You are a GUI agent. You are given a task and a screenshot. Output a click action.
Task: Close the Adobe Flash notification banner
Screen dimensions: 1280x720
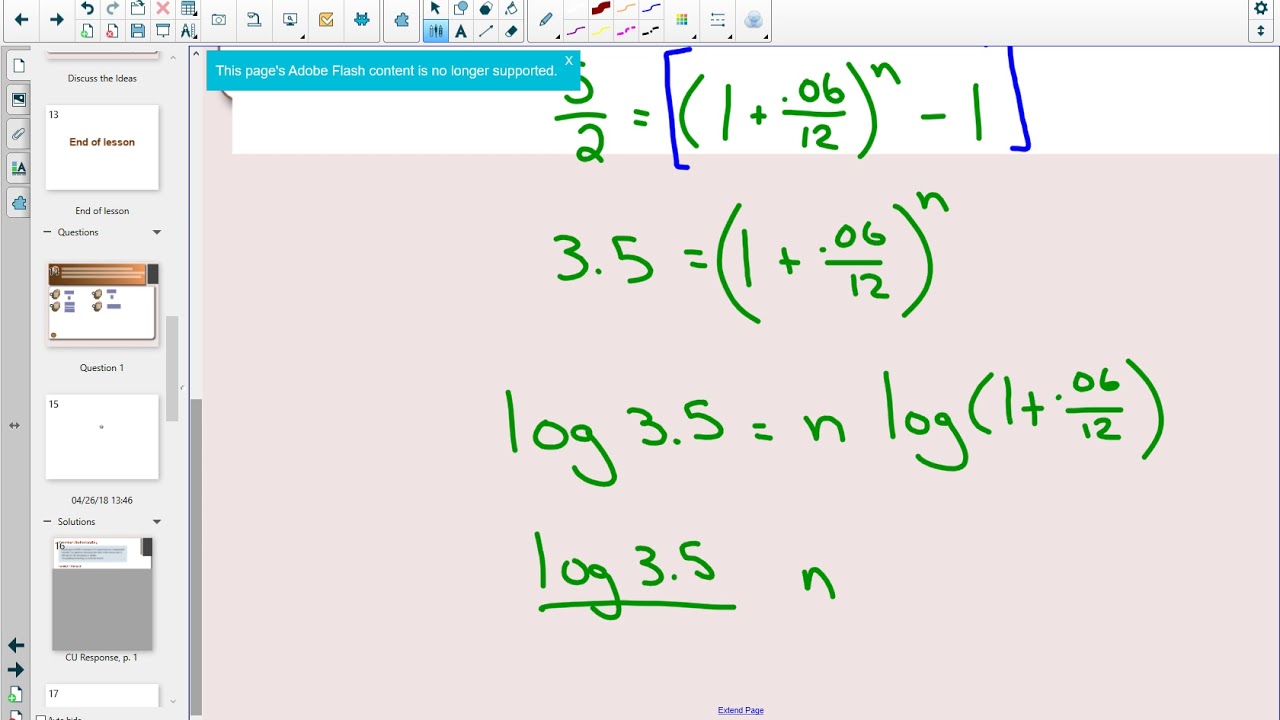click(569, 60)
